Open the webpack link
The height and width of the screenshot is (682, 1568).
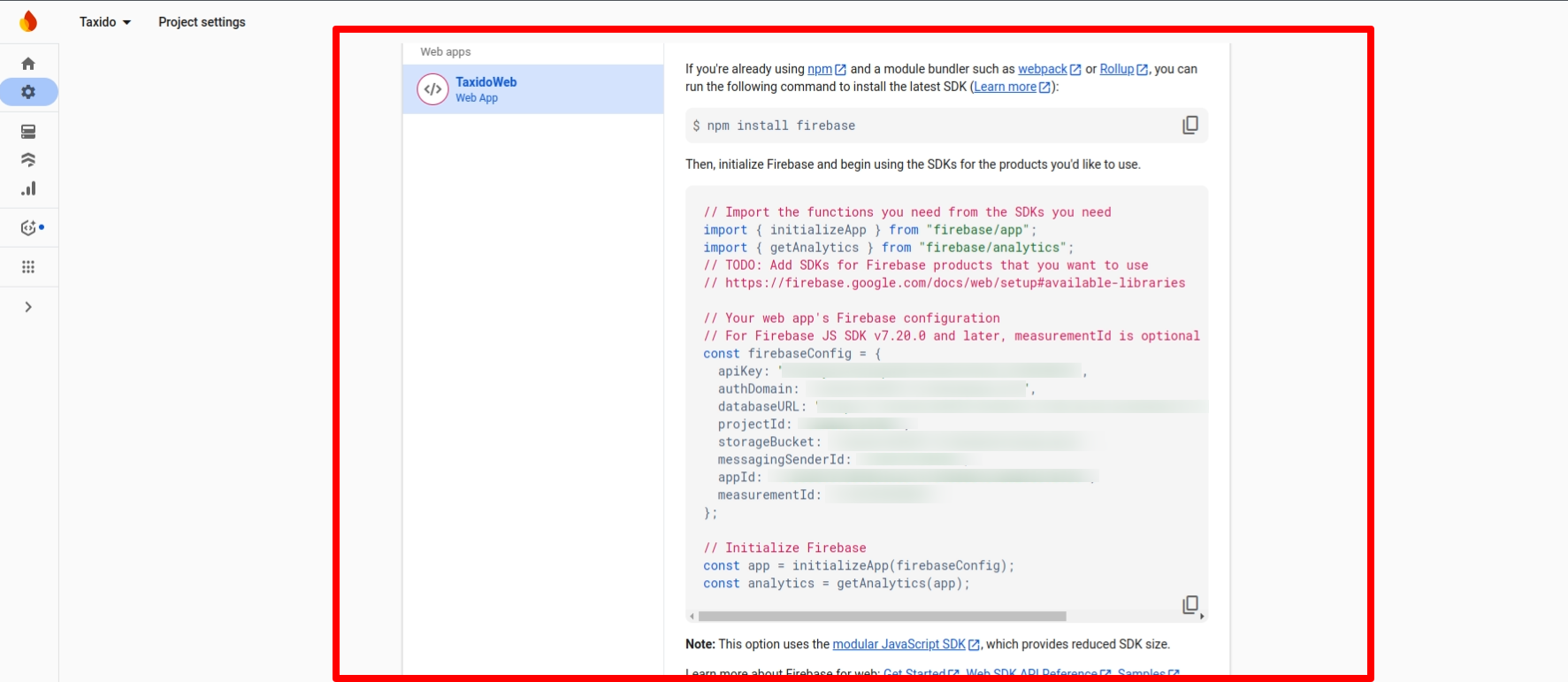coord(1043,69)
